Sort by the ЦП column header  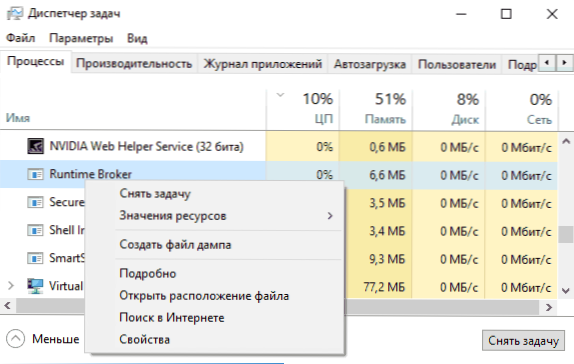click(x=324, y=119)
